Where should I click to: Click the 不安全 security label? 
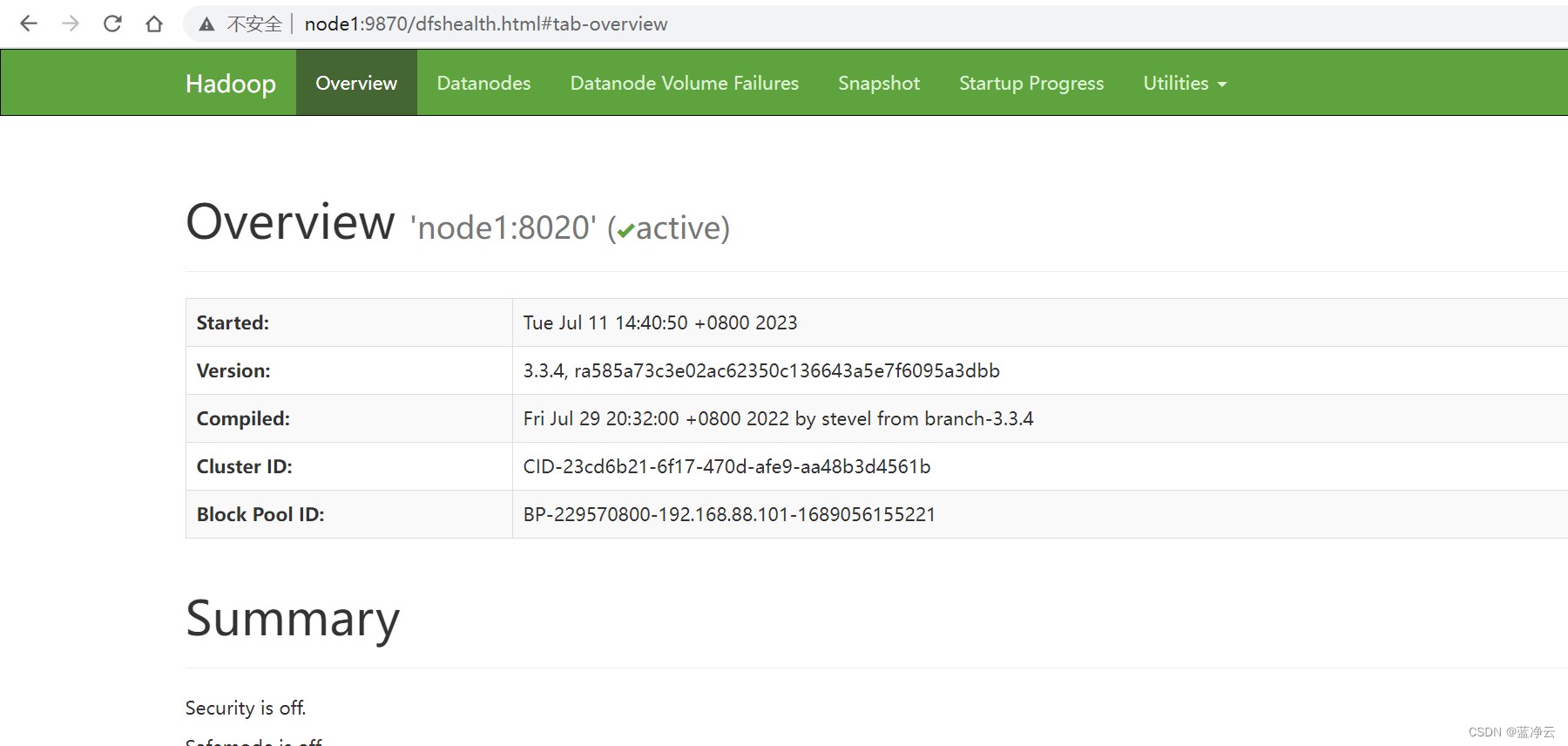254,24
